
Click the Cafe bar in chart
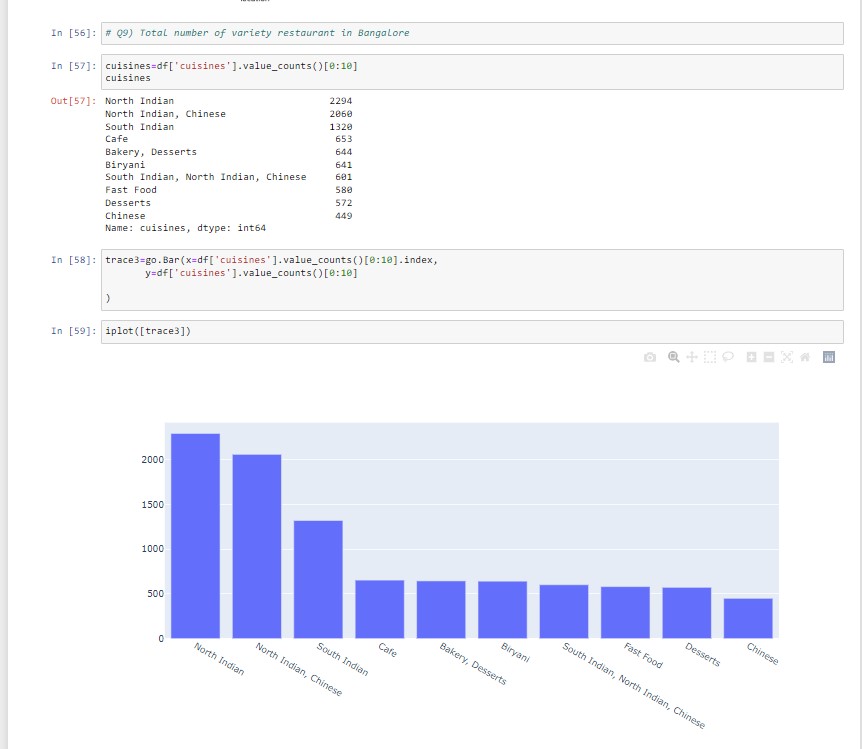(x=380, y=609)
